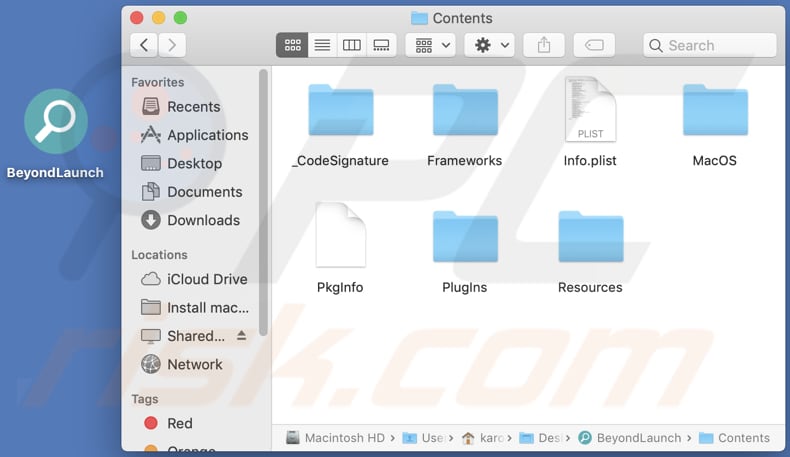Select the Red tag in sidebar

coord(180,423)
